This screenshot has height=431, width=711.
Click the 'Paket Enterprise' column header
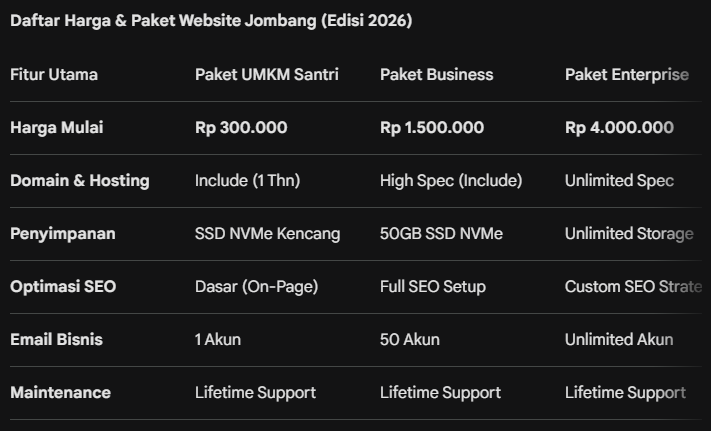[x=626, y=74]
